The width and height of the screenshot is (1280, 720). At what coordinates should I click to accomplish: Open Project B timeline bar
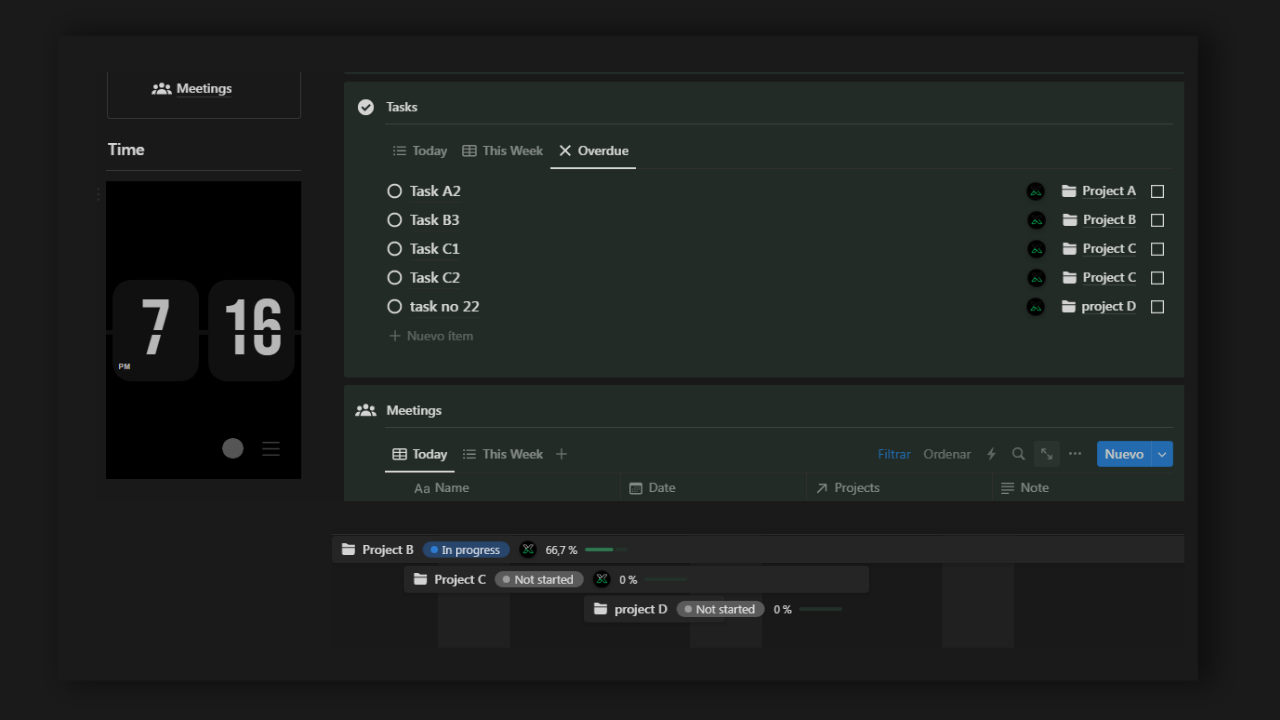click(x=758, y=550)
